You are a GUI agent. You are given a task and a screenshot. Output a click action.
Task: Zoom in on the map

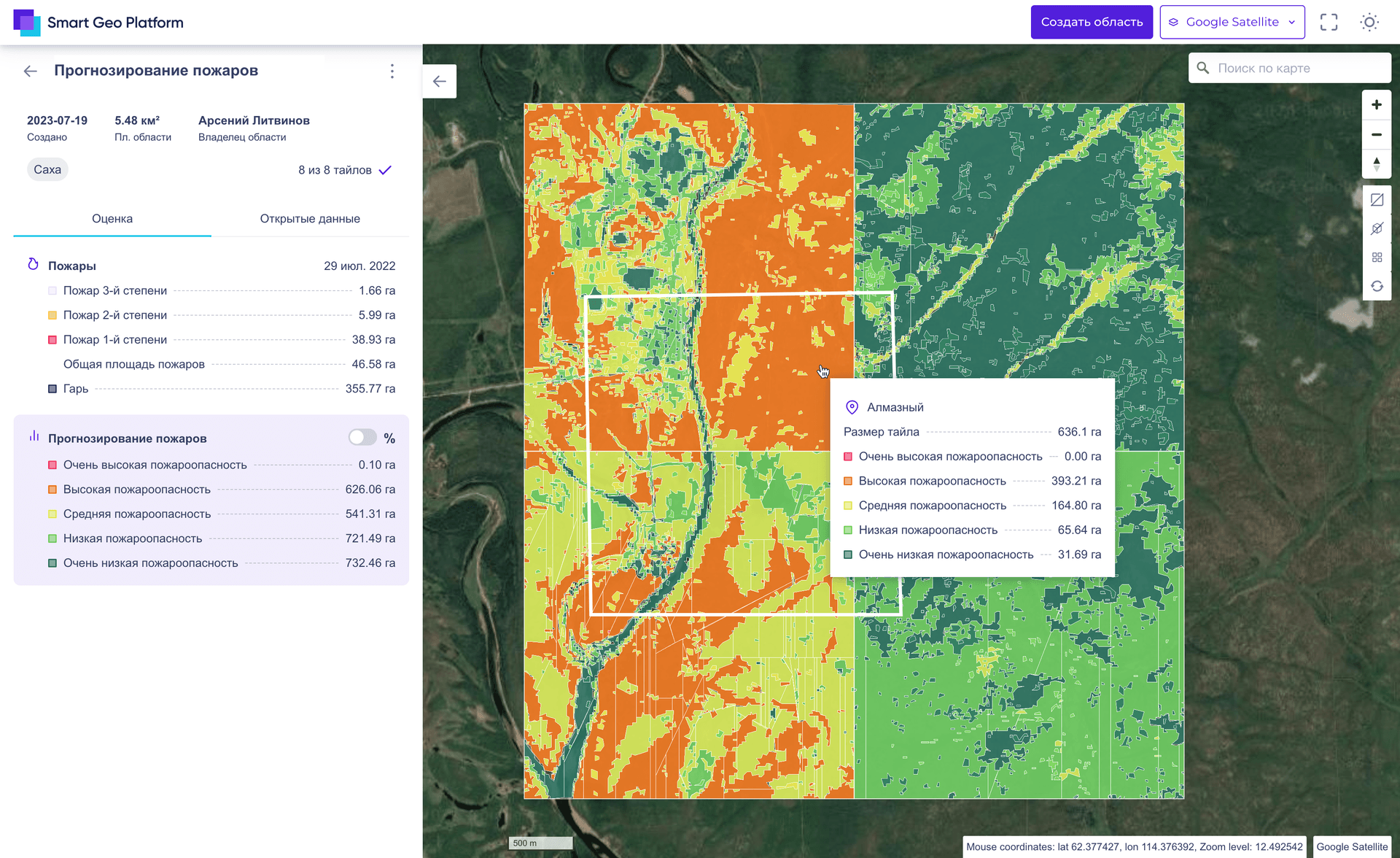1377,105
